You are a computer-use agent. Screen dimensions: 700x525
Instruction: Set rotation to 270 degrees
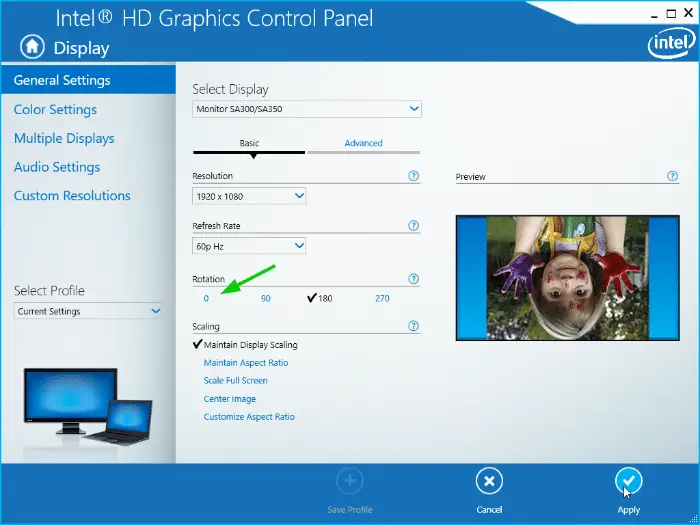382,299
